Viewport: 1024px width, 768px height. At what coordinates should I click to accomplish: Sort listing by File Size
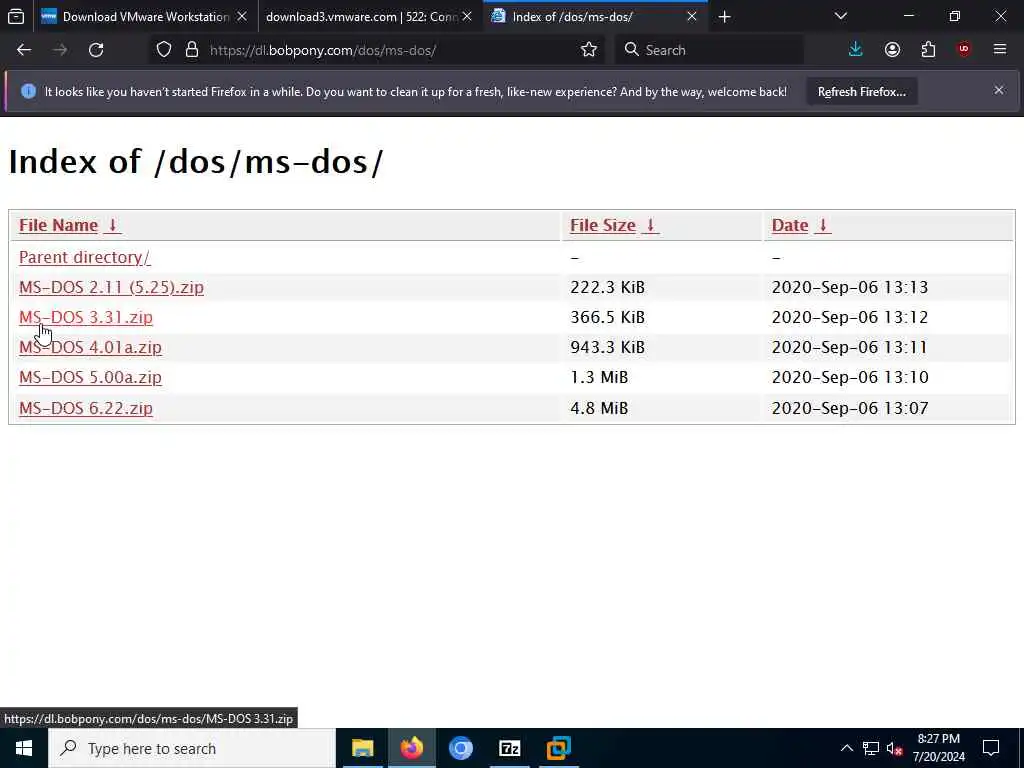coord(602,225)
